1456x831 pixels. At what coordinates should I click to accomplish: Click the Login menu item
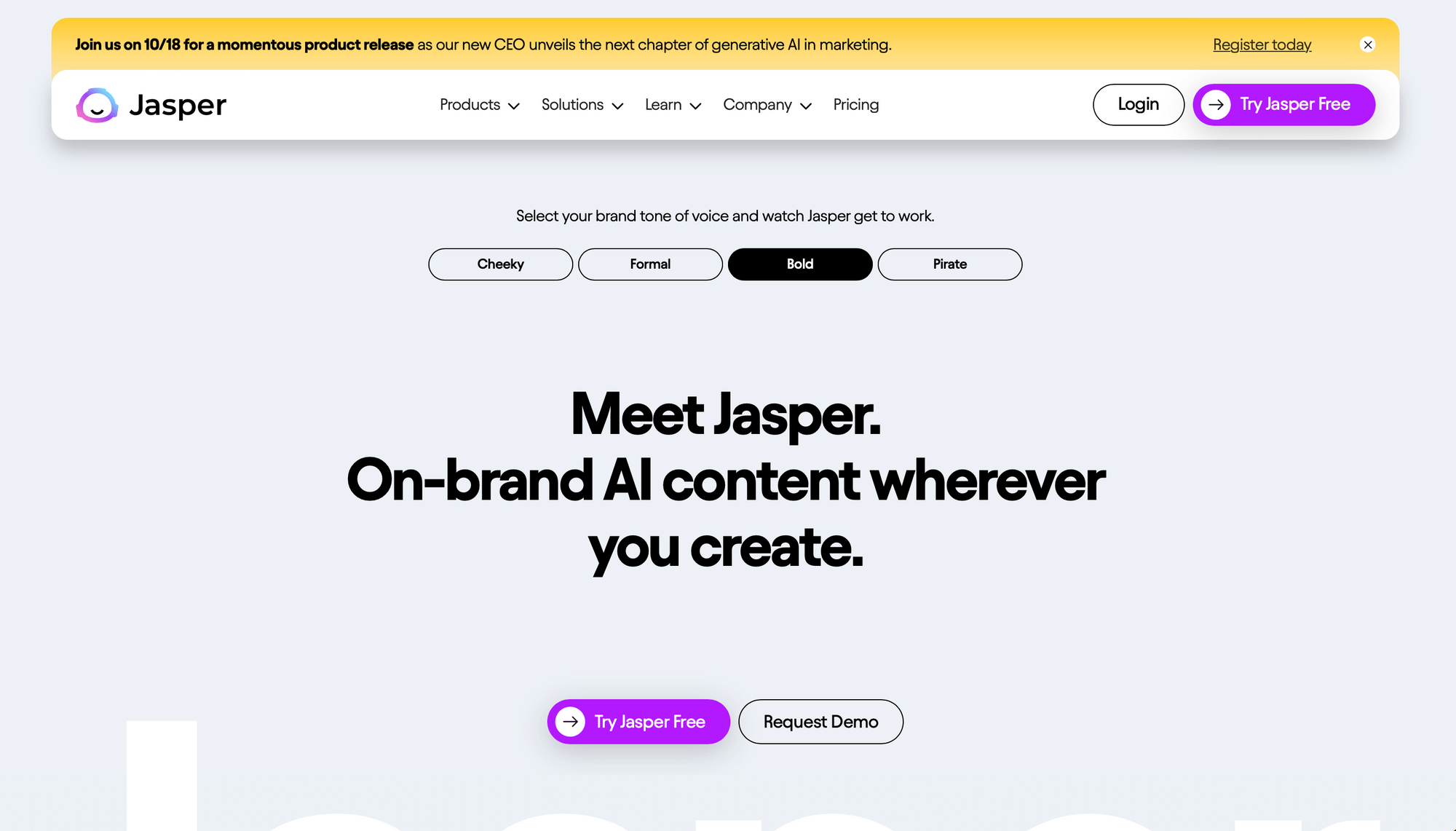(x=1138, y=104)
